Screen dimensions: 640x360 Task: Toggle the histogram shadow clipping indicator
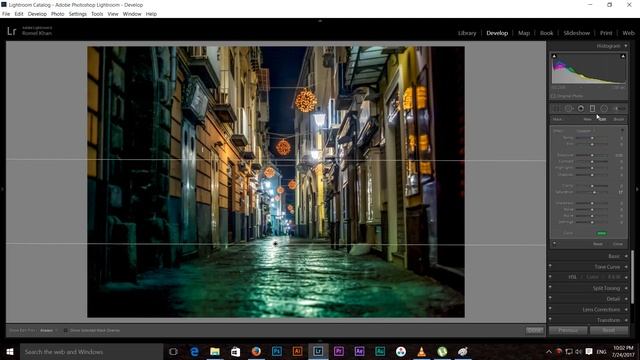[x=554, y=56]
